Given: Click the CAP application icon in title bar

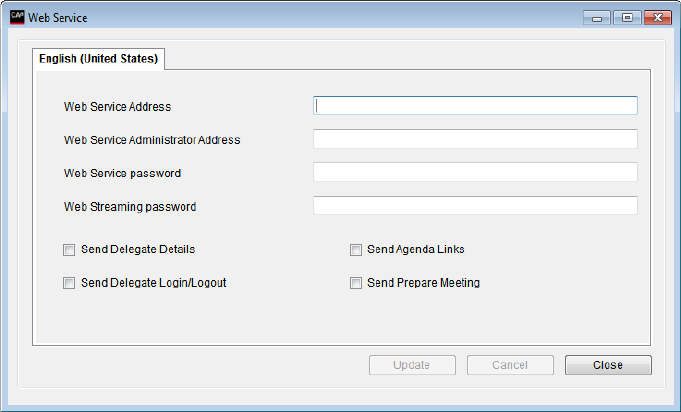Looking at the screenshot, I should (15, 17).
